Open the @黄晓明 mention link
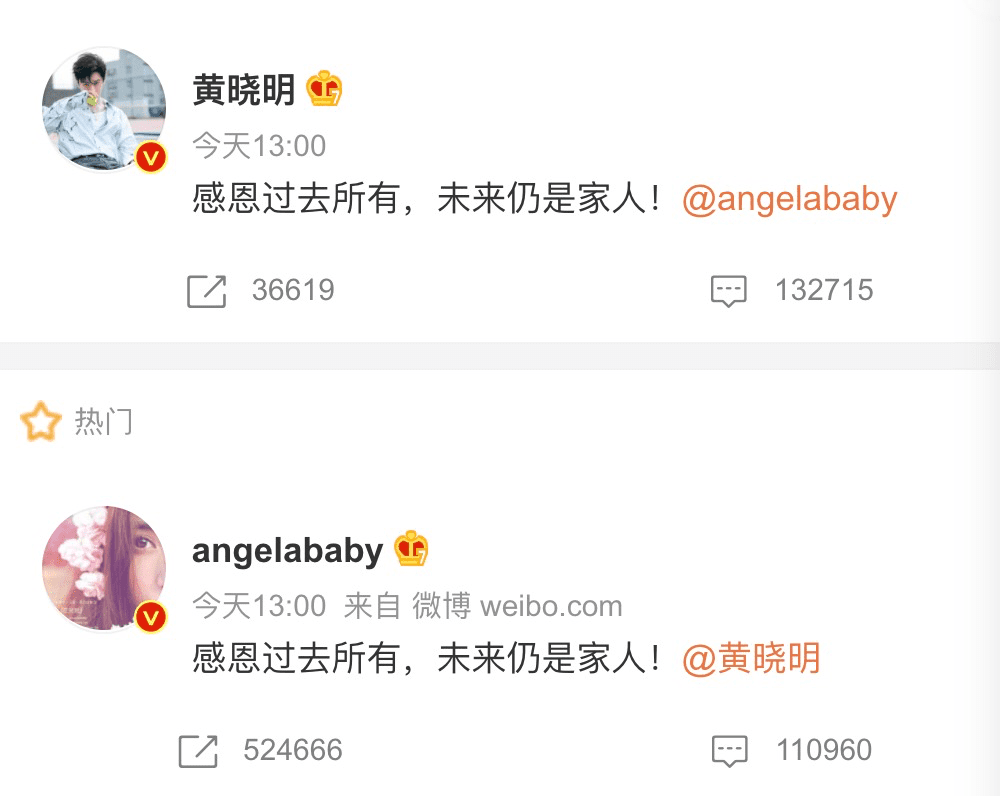Screen dimensions: 1000x796 [x=751, y=658]
